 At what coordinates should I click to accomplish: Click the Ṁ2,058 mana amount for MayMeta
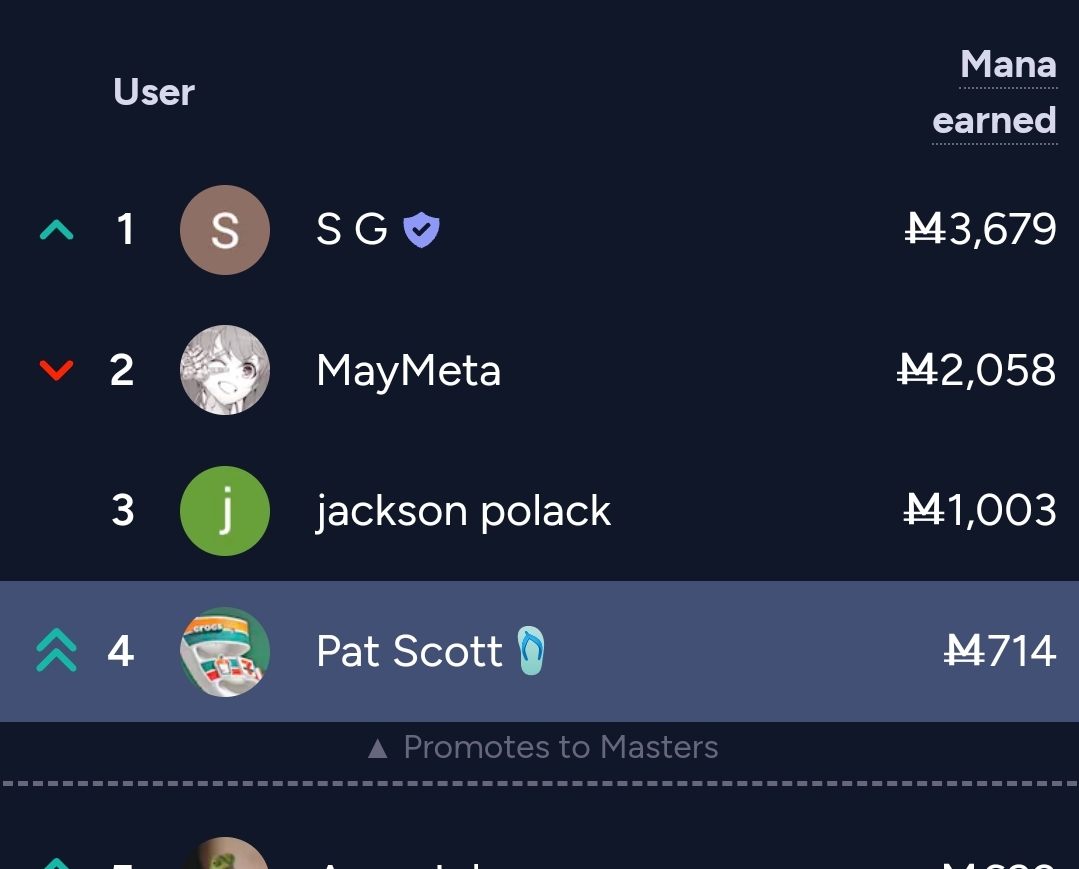pyautogui.click(x=976, y=370)
